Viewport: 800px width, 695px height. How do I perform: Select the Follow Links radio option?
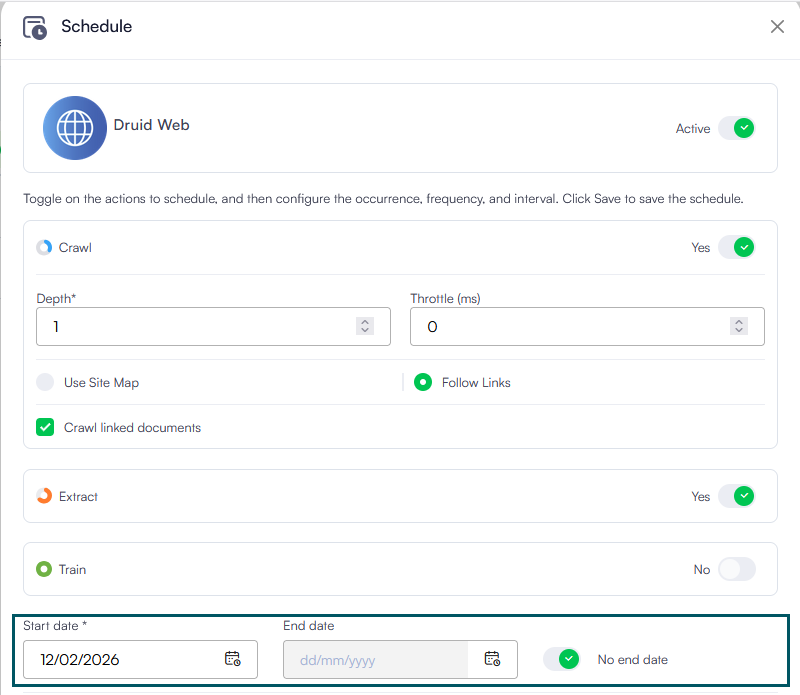[423, 382]
